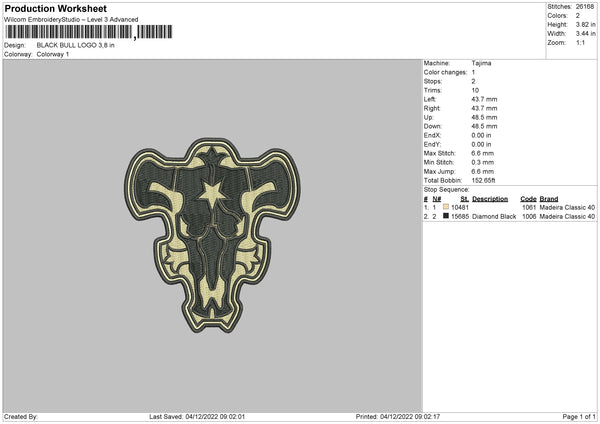Click thread code 1006
Viewport: 600px width, 424px height.
(x=529, y=217)
